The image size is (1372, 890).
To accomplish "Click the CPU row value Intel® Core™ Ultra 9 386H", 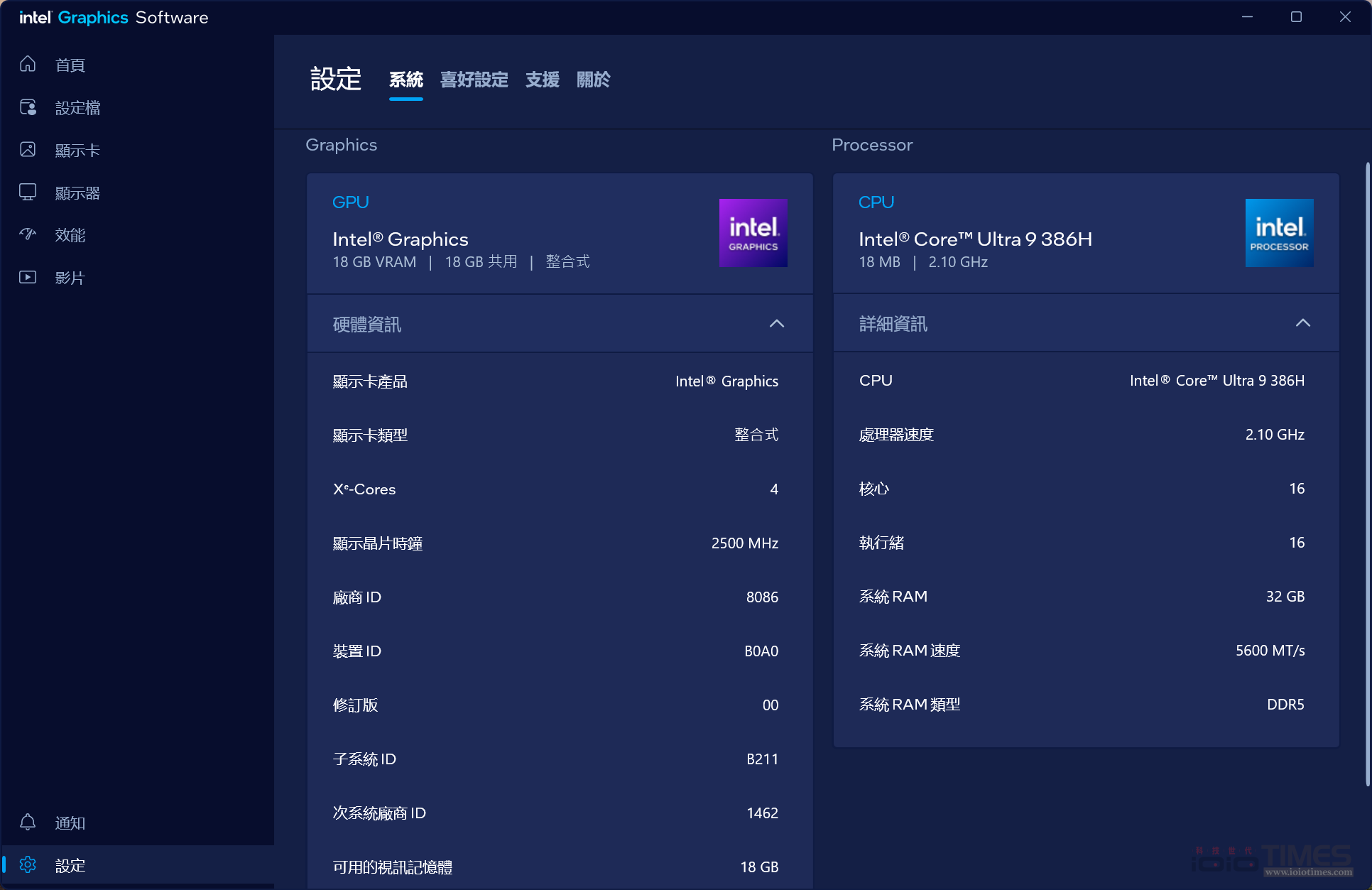I will [x=1217, y=381].
